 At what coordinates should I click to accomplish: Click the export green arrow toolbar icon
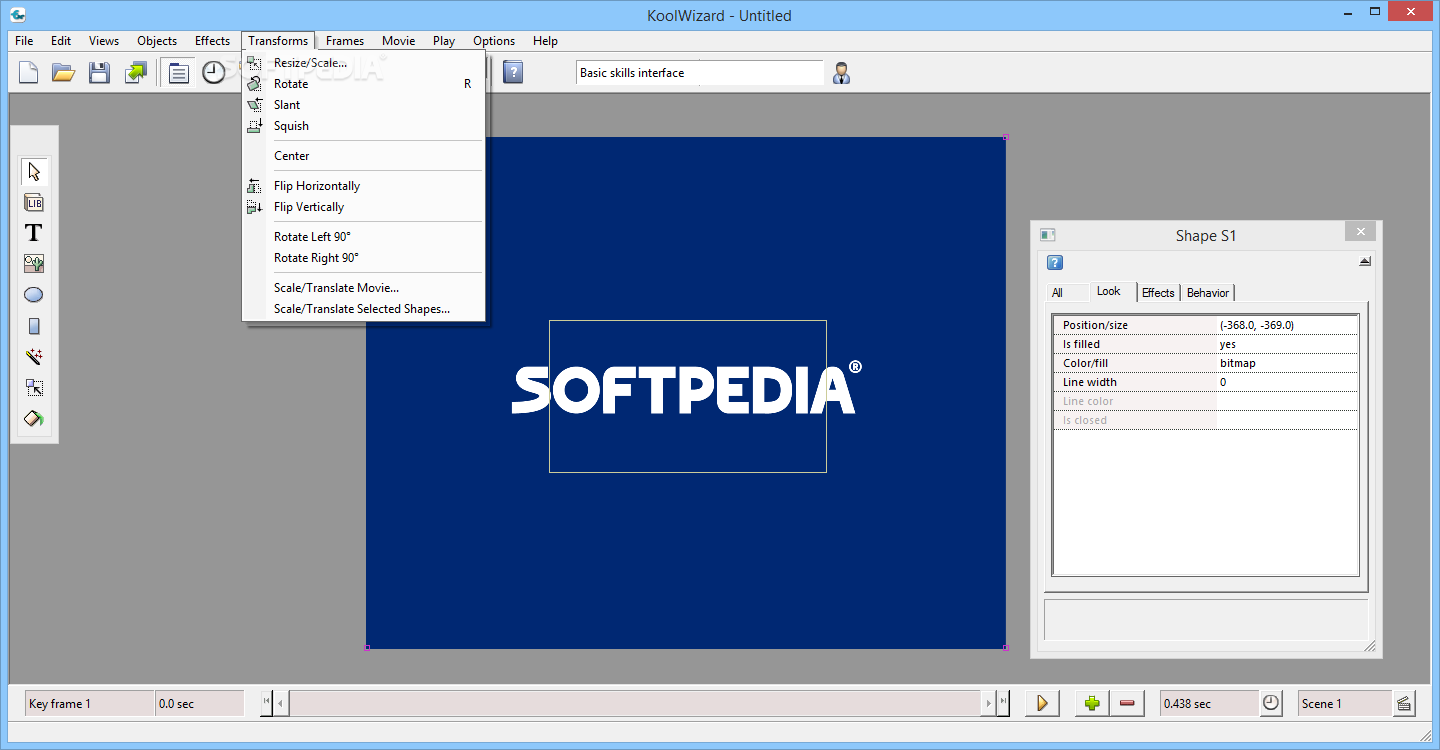pyautogui.click(x=135, y=72)
